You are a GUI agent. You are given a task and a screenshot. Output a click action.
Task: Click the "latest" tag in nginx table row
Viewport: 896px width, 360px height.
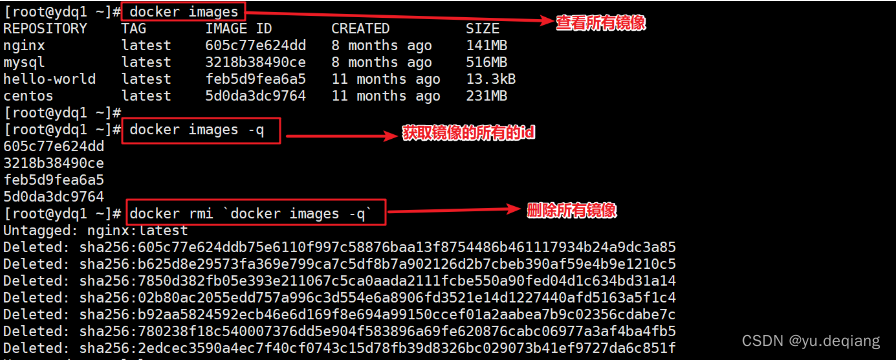(x=146, y=45)
